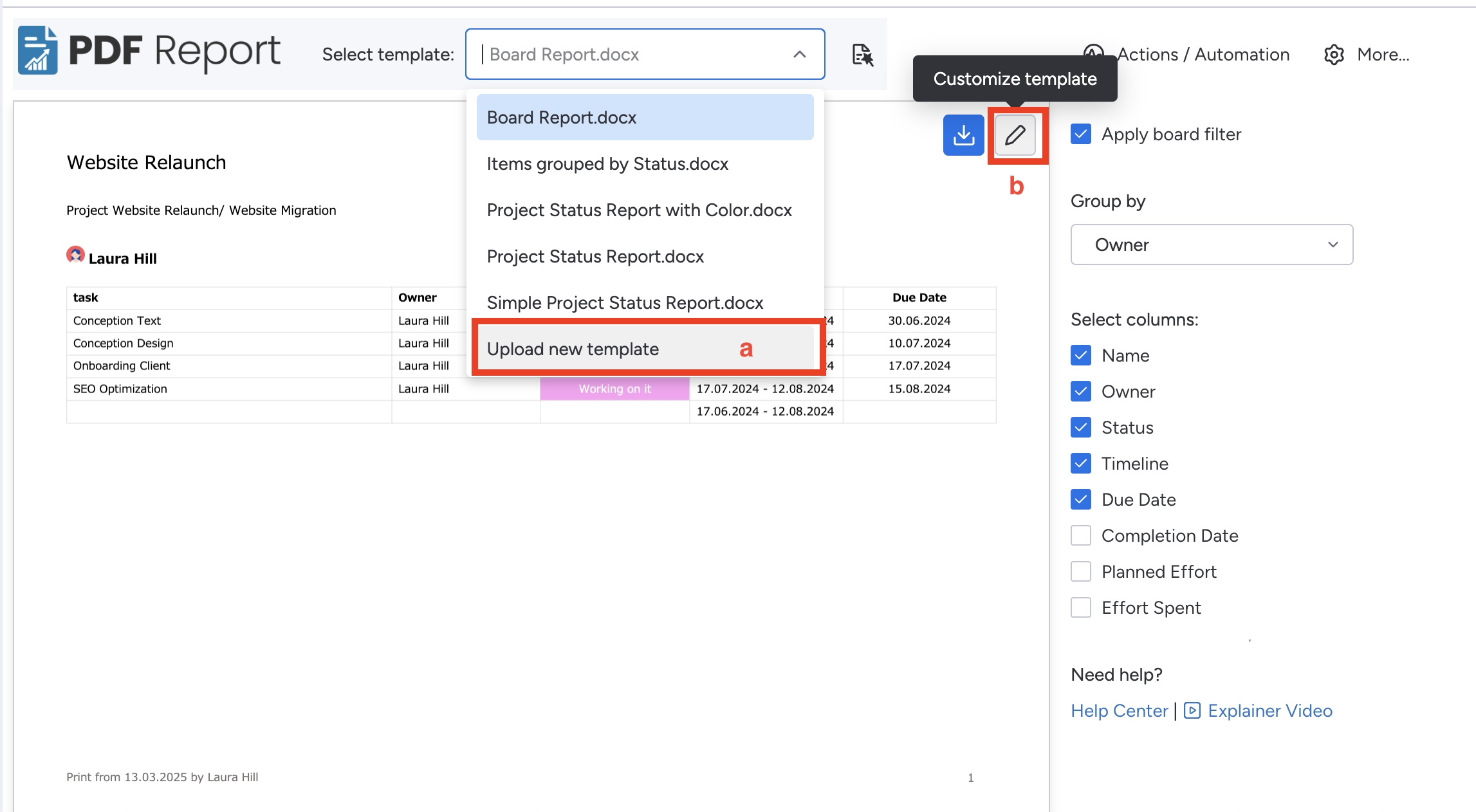Disable the Timeline column checkbox
Image resolution: width=1476 pixels, height=812 pixels.
coord(1081,463)
